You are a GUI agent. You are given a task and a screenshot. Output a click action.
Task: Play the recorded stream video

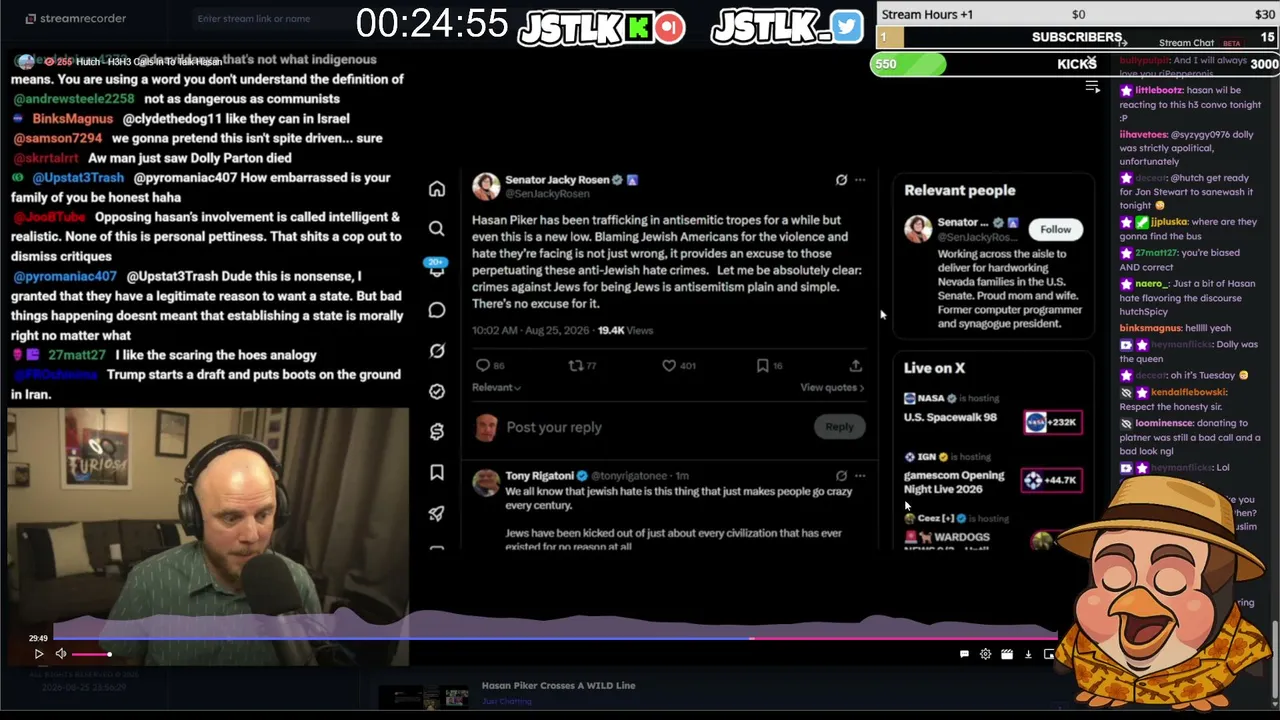pos(39,654)
